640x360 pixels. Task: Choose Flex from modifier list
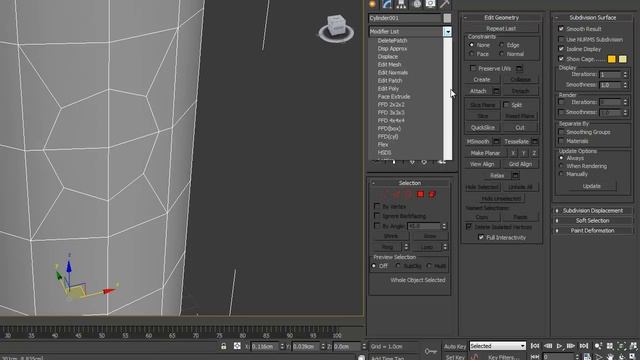pyautogui.click(x=383, y=144)
